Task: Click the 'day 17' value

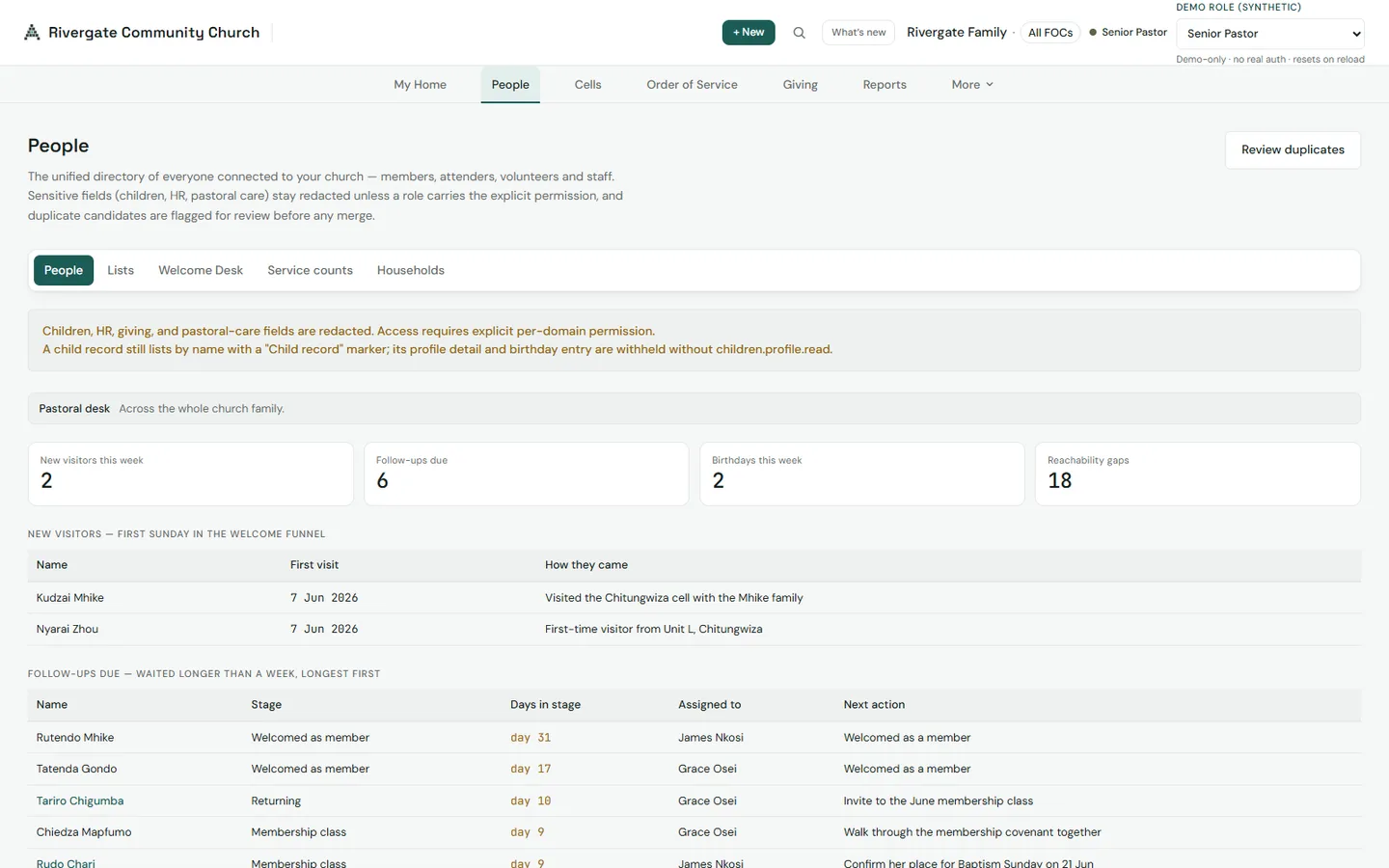Action: (531, 770)
